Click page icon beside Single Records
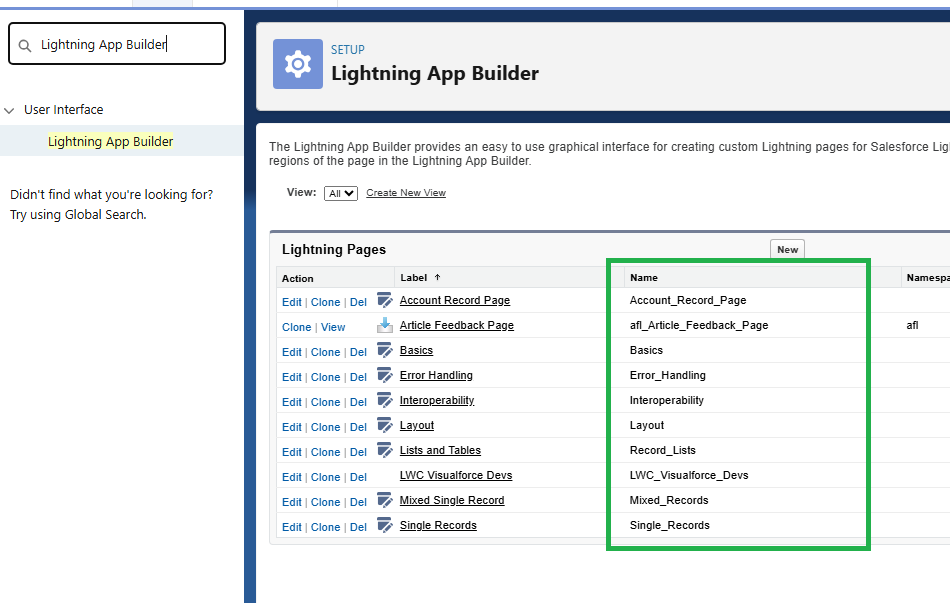Image resolution: width=950 pixels, height=603 pixels. pyautogui.click(x=385, y=525)
